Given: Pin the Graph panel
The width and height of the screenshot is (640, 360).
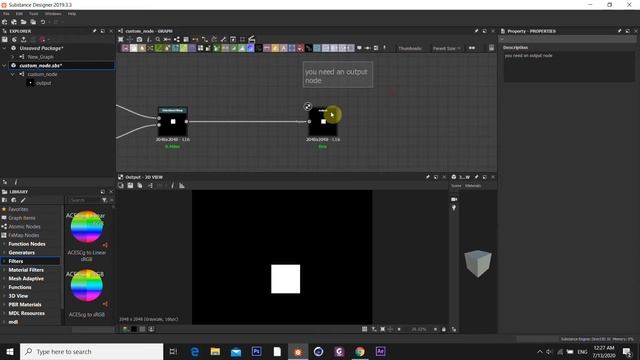Looking at the screenshot, I should coord(476,31).
